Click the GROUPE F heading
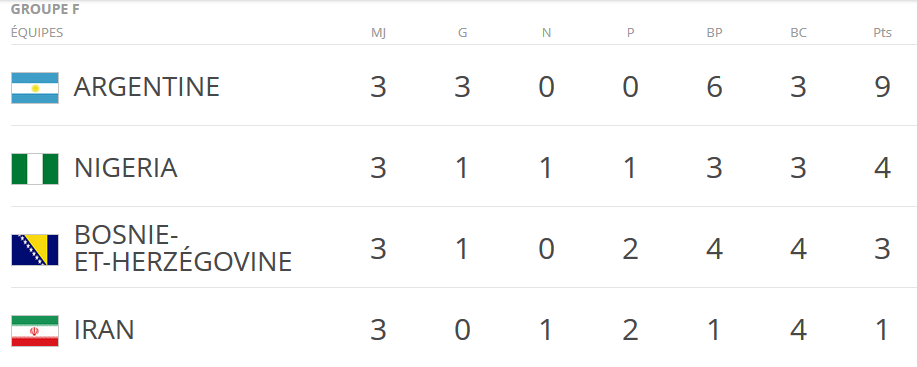The image size is (917, 367). point(45,9)
